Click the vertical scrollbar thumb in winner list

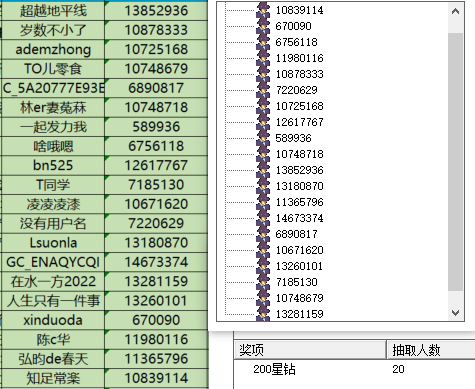[x=455, y=162]
